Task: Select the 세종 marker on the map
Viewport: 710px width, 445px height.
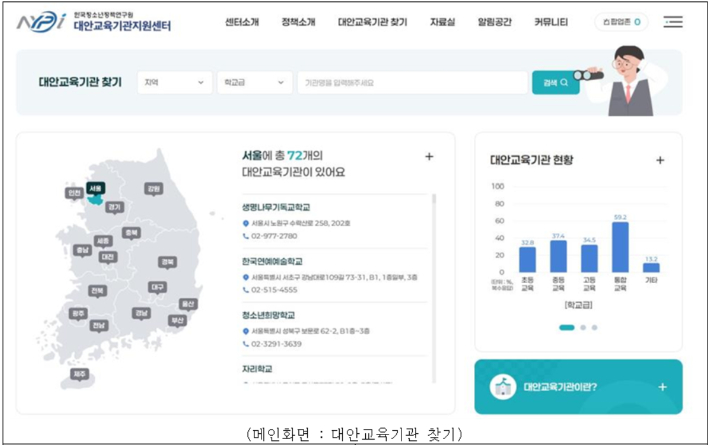Action: point(103,241)
